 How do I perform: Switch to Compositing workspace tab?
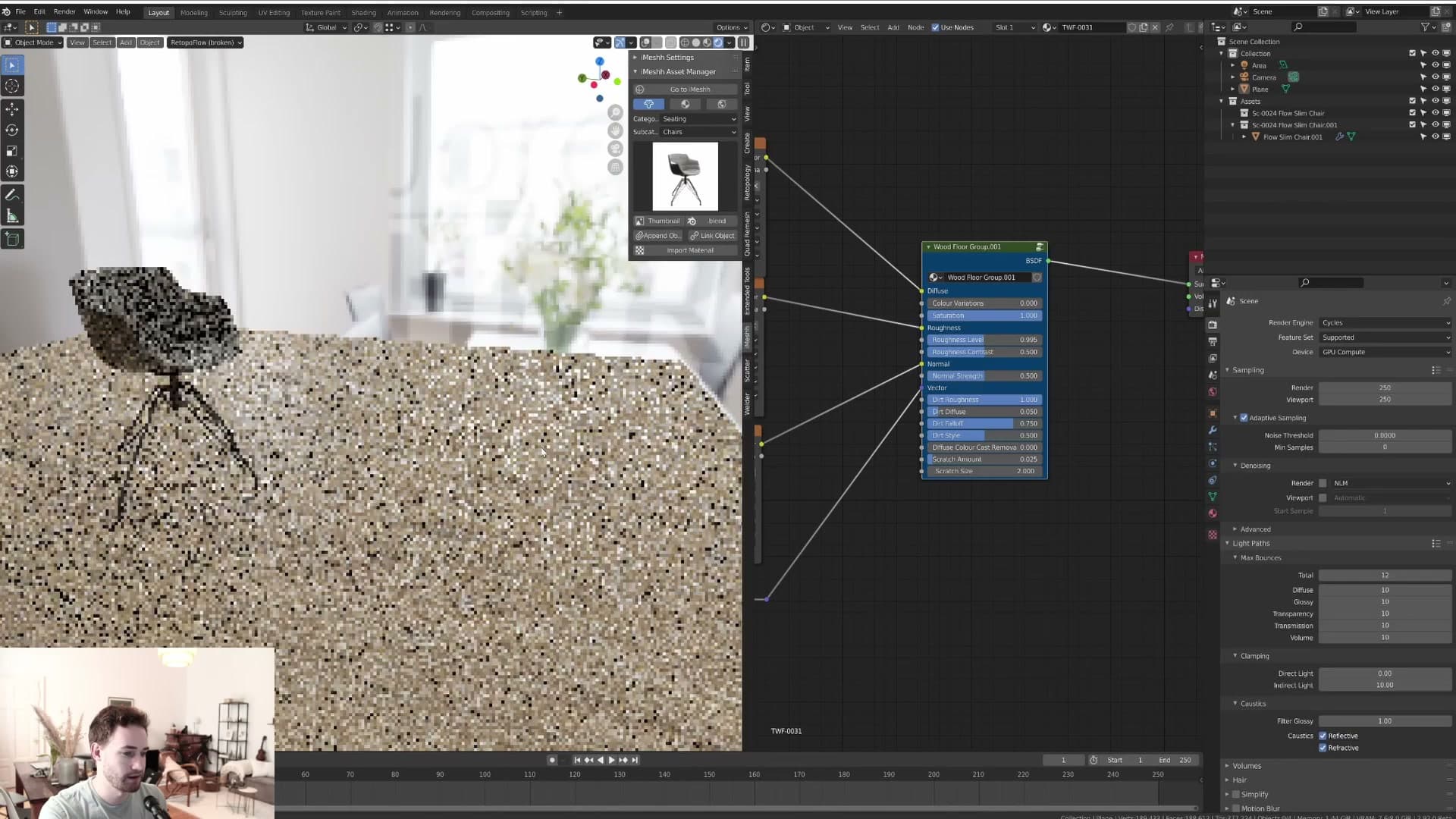490,13
